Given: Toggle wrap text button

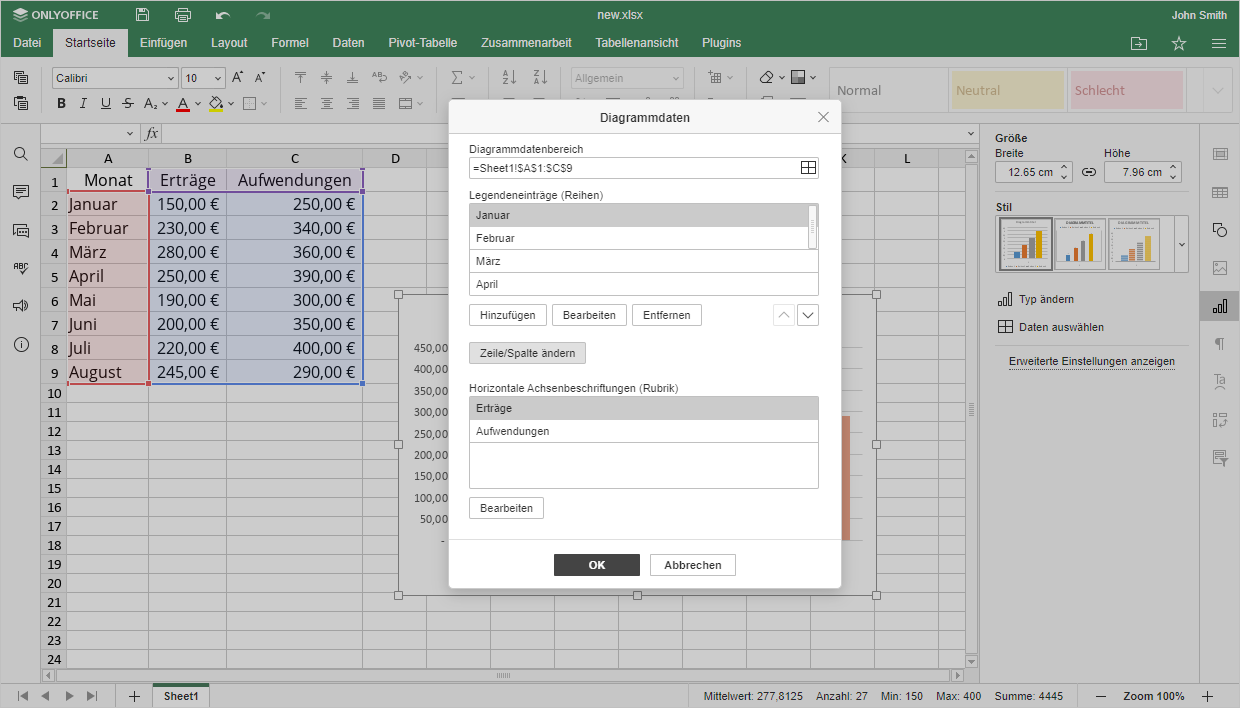Looking at the screenshot, I should (379, 77).
